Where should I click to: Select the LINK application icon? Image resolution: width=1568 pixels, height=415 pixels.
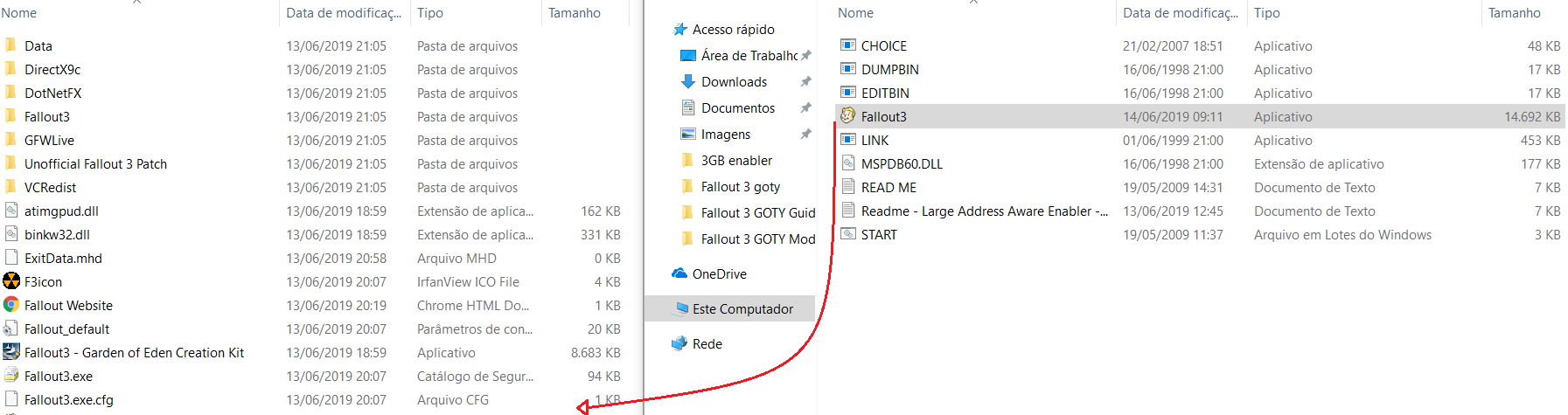pos(847,140)
